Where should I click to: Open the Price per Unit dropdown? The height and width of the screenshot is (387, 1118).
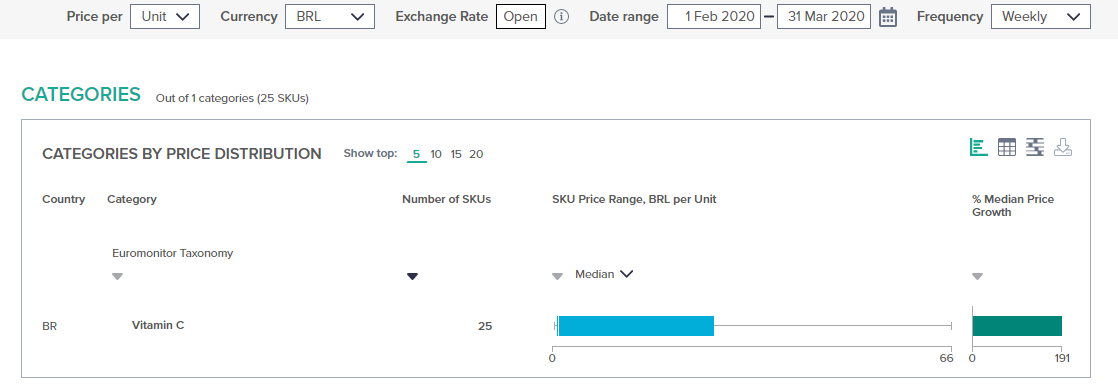[x=165, y=16]
